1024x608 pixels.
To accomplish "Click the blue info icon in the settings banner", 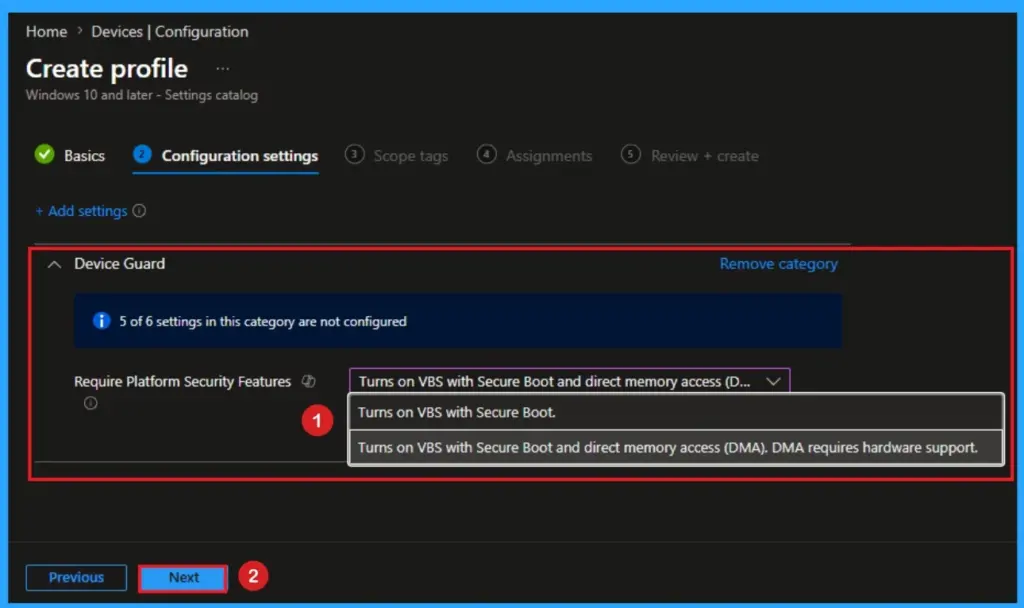I will pos(101,321).
